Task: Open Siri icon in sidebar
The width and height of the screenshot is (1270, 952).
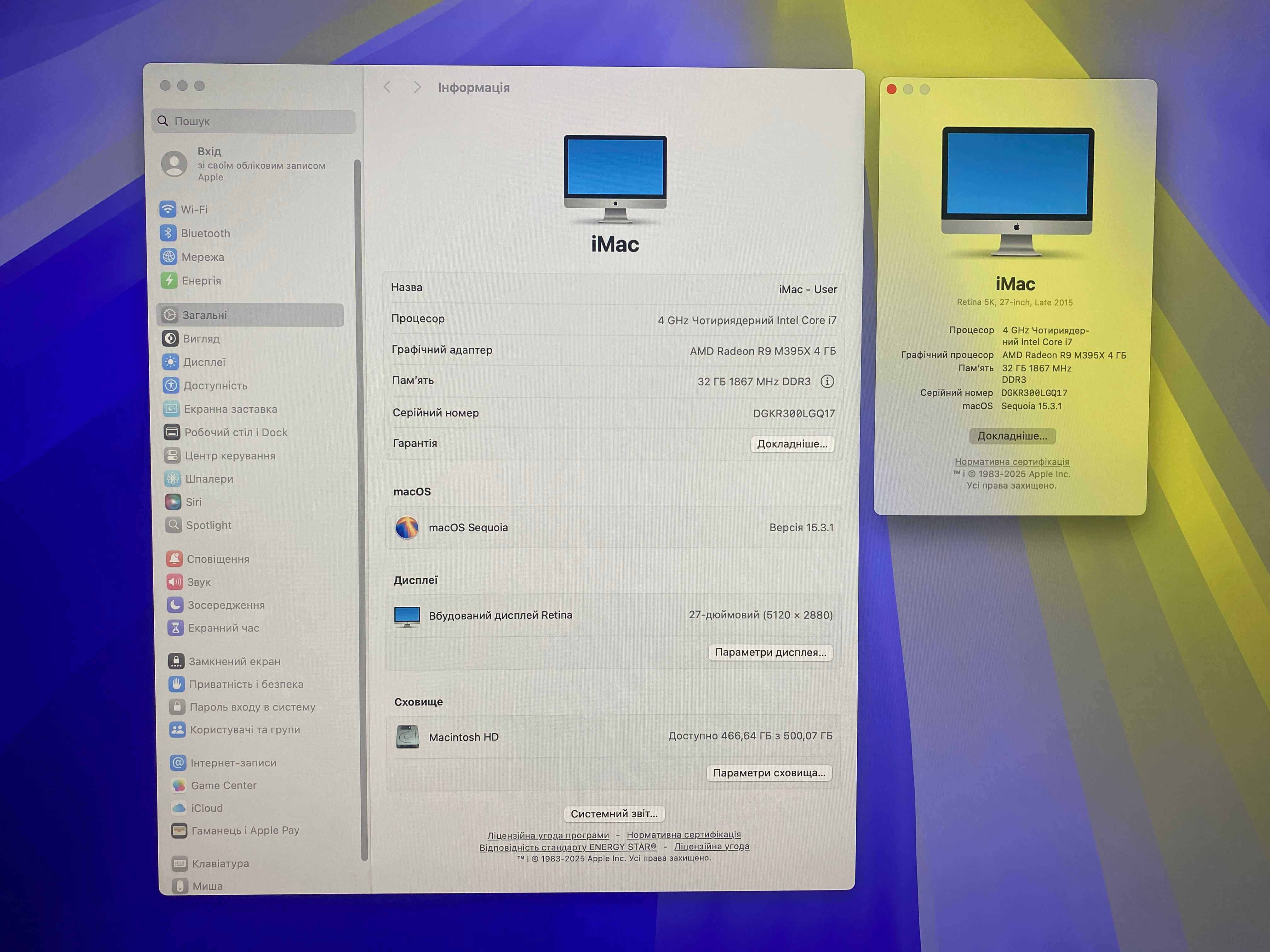Action: coord(173,501)
